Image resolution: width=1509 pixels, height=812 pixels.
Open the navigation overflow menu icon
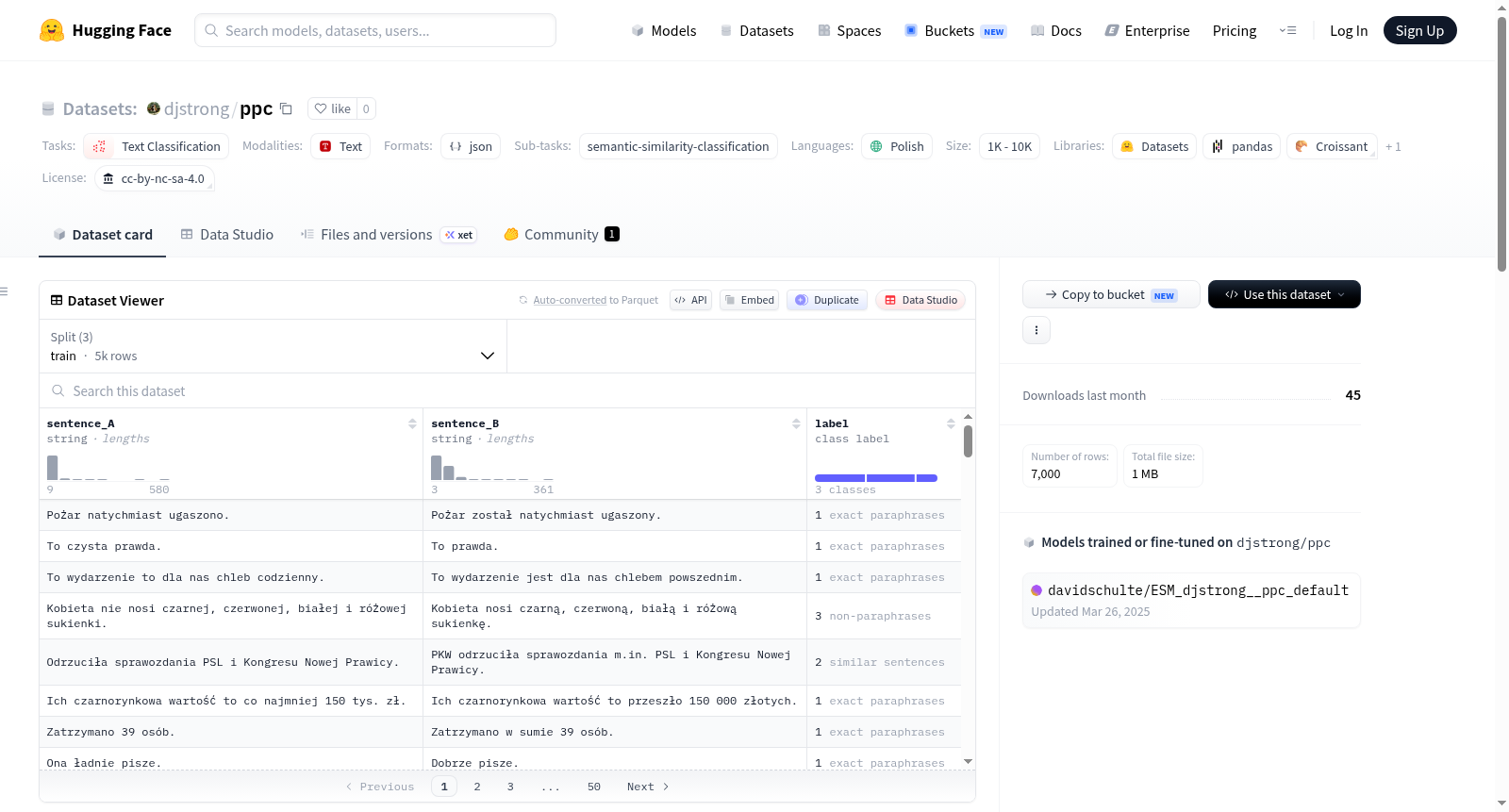[x=1287, y=30]
